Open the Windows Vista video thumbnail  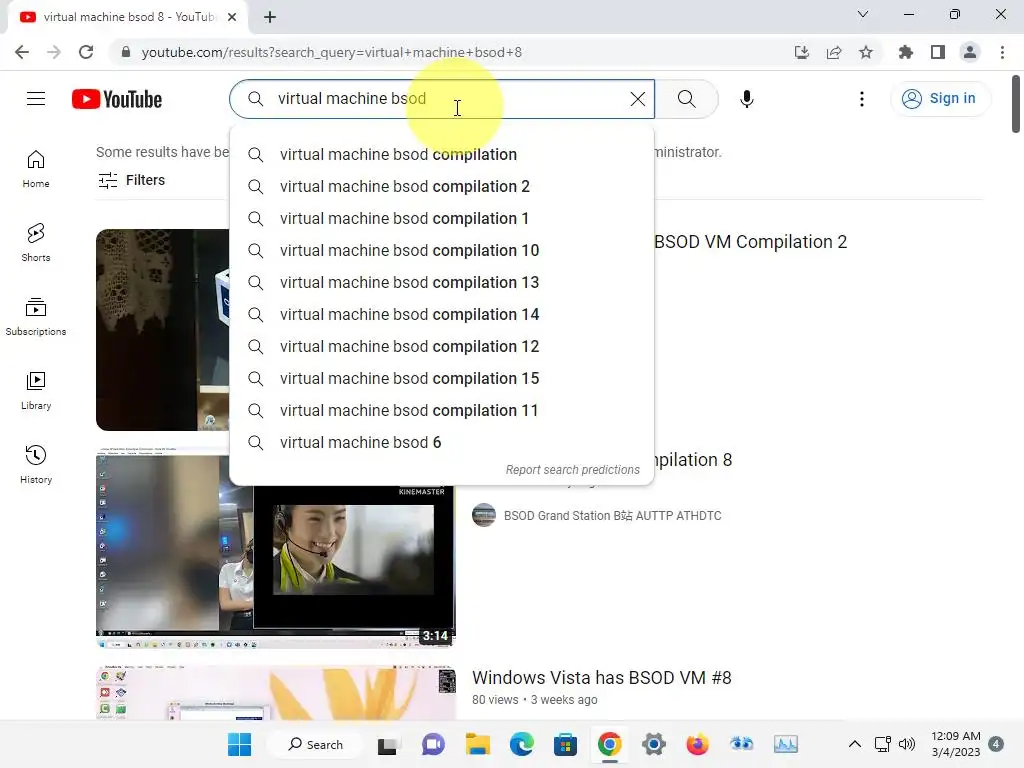276,693
